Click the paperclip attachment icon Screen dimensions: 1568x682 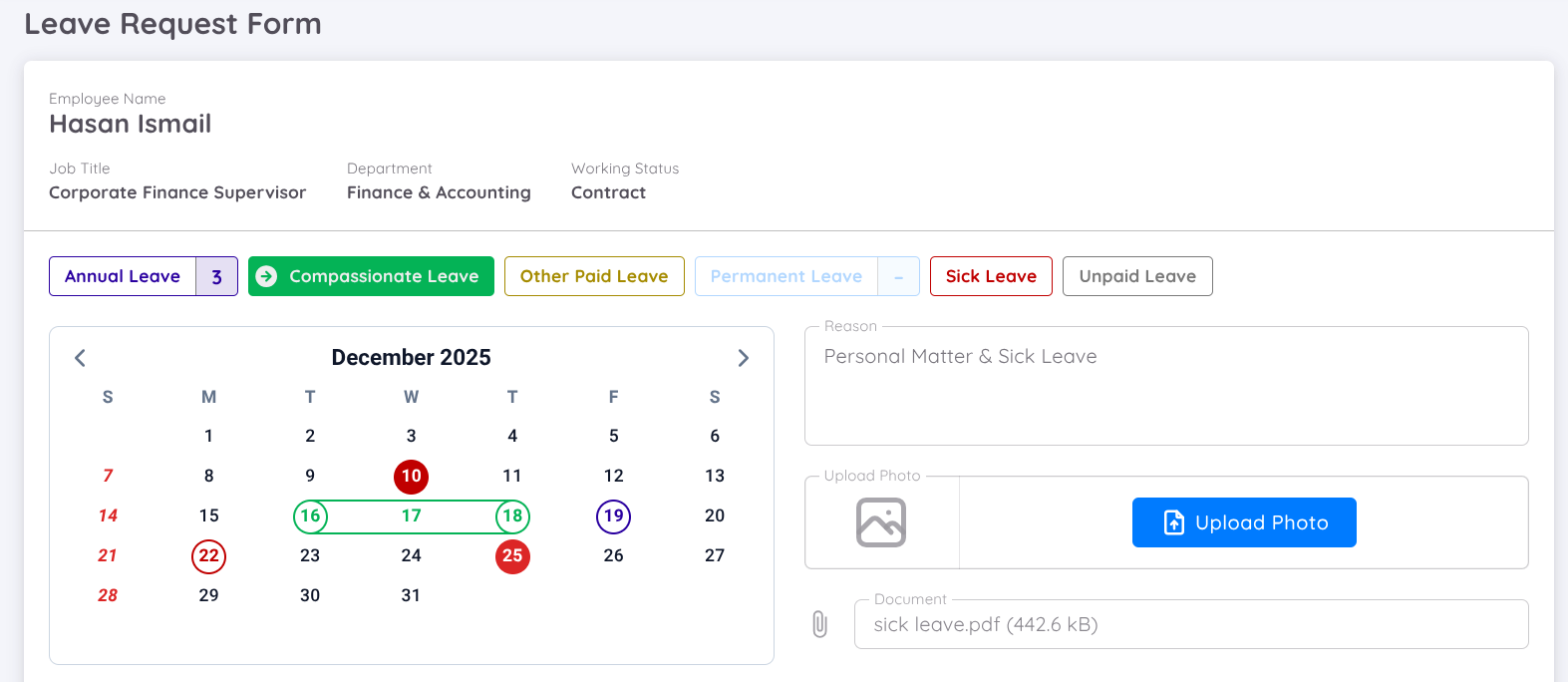tap(819, 625)
